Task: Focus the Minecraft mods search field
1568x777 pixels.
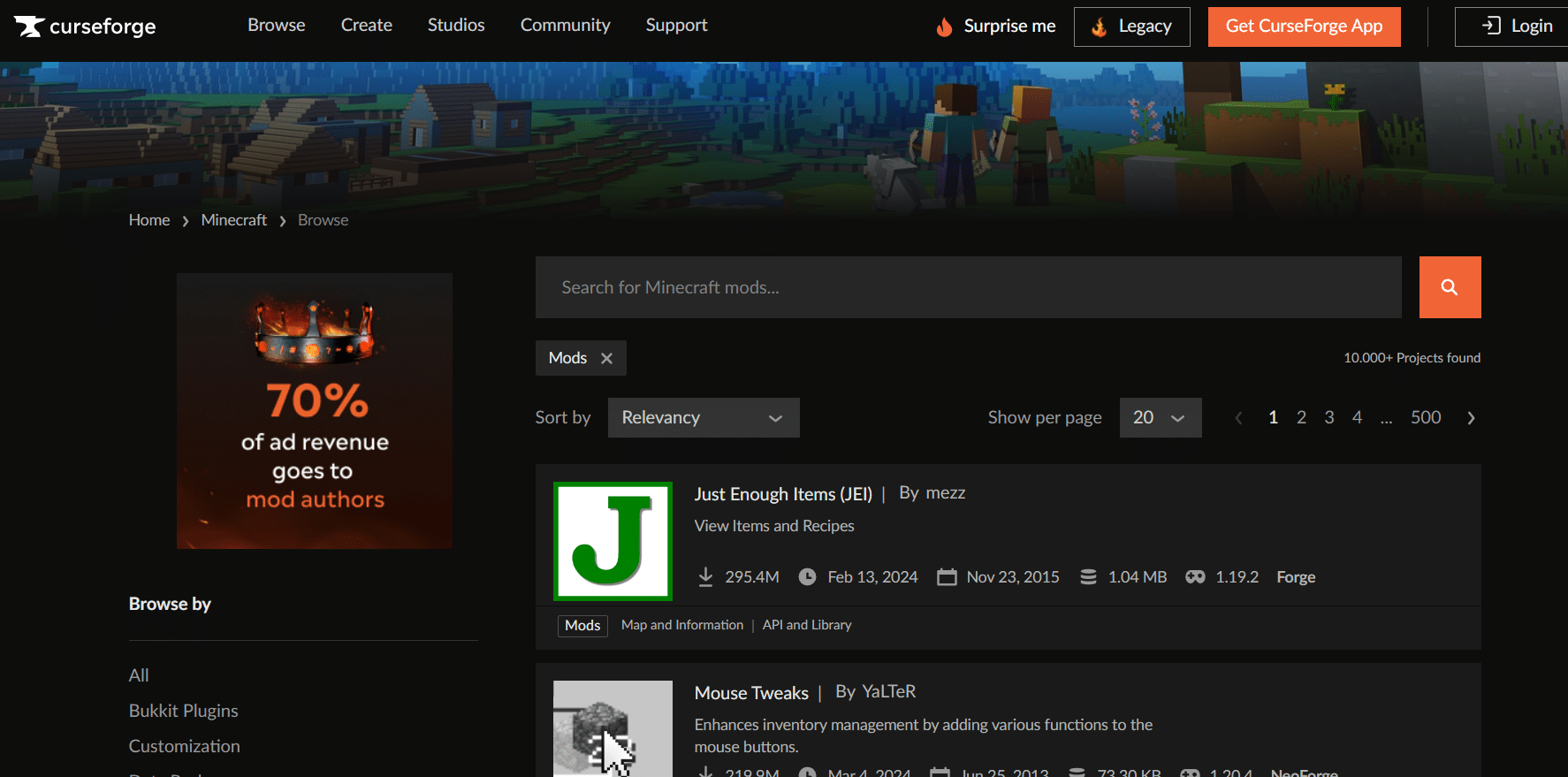Action: tap(969, 287)
